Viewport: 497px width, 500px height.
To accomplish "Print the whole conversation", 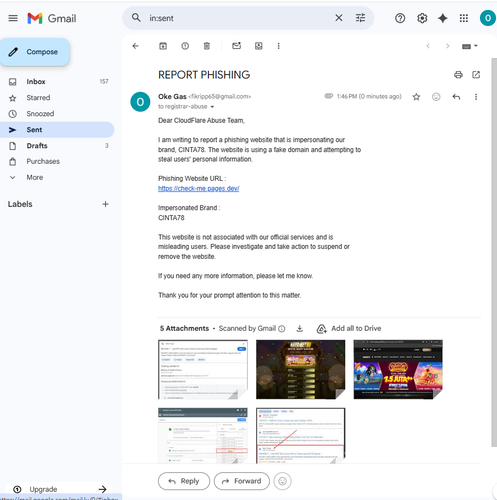I will (x=458, y=75).
